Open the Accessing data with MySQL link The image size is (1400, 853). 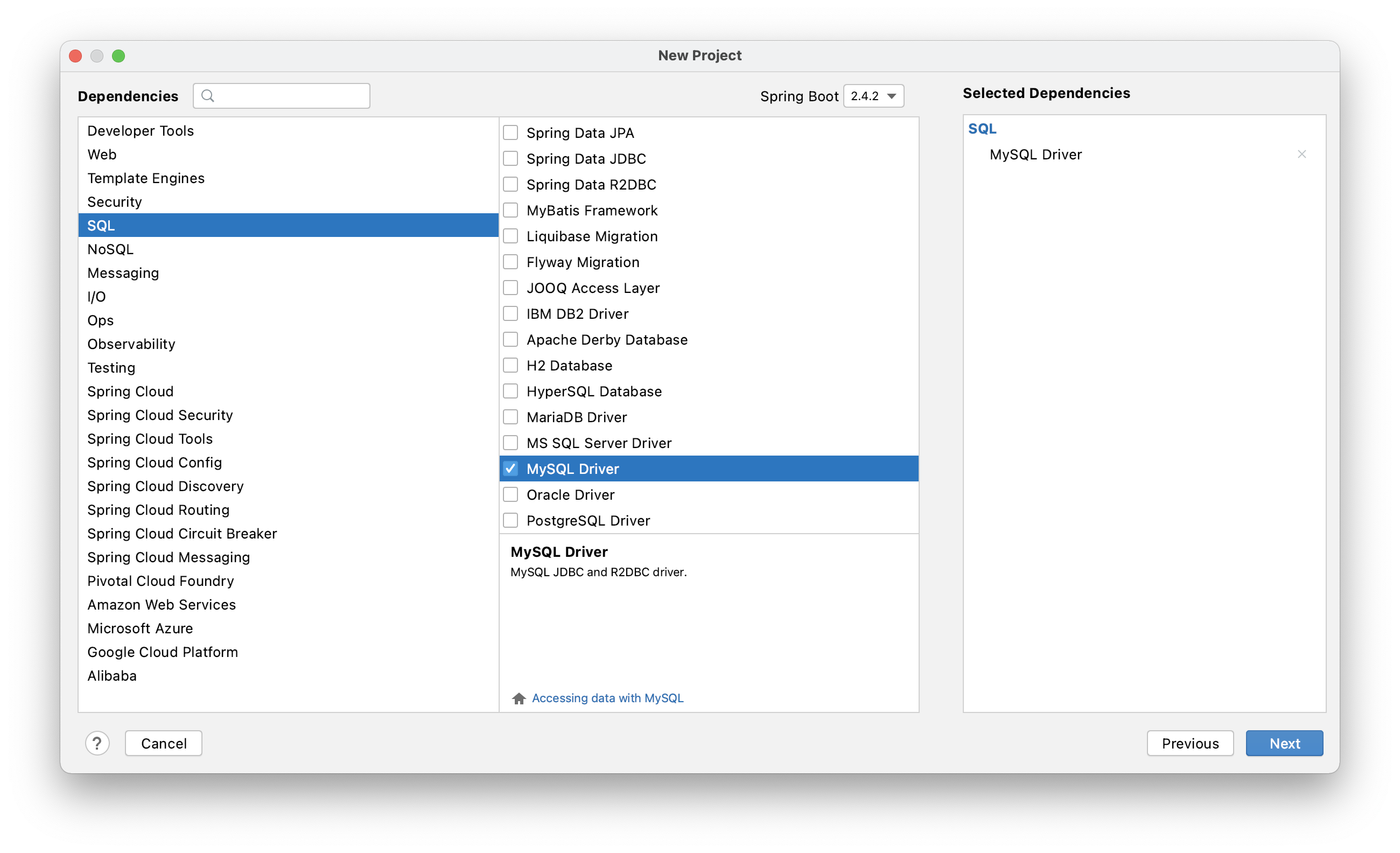coord(607,698)
